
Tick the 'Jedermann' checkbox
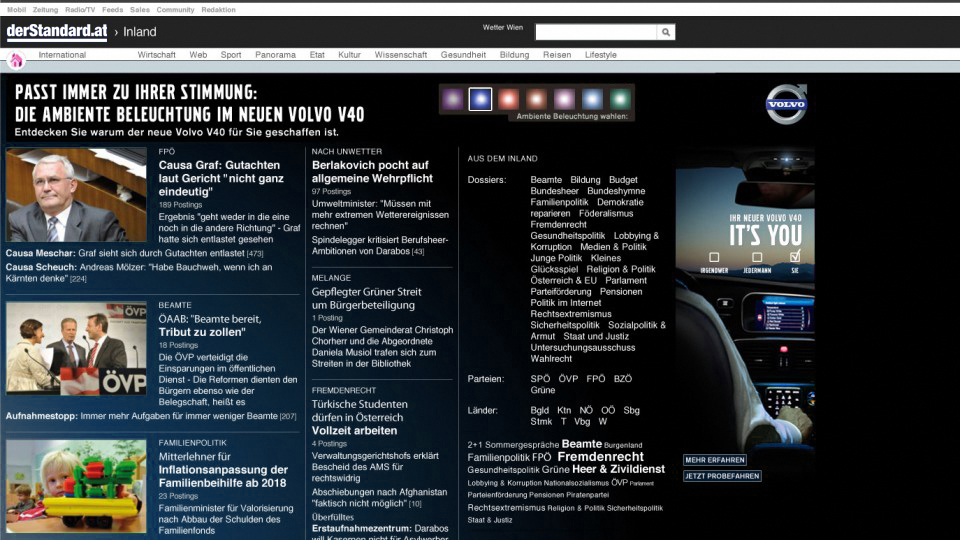757,258
